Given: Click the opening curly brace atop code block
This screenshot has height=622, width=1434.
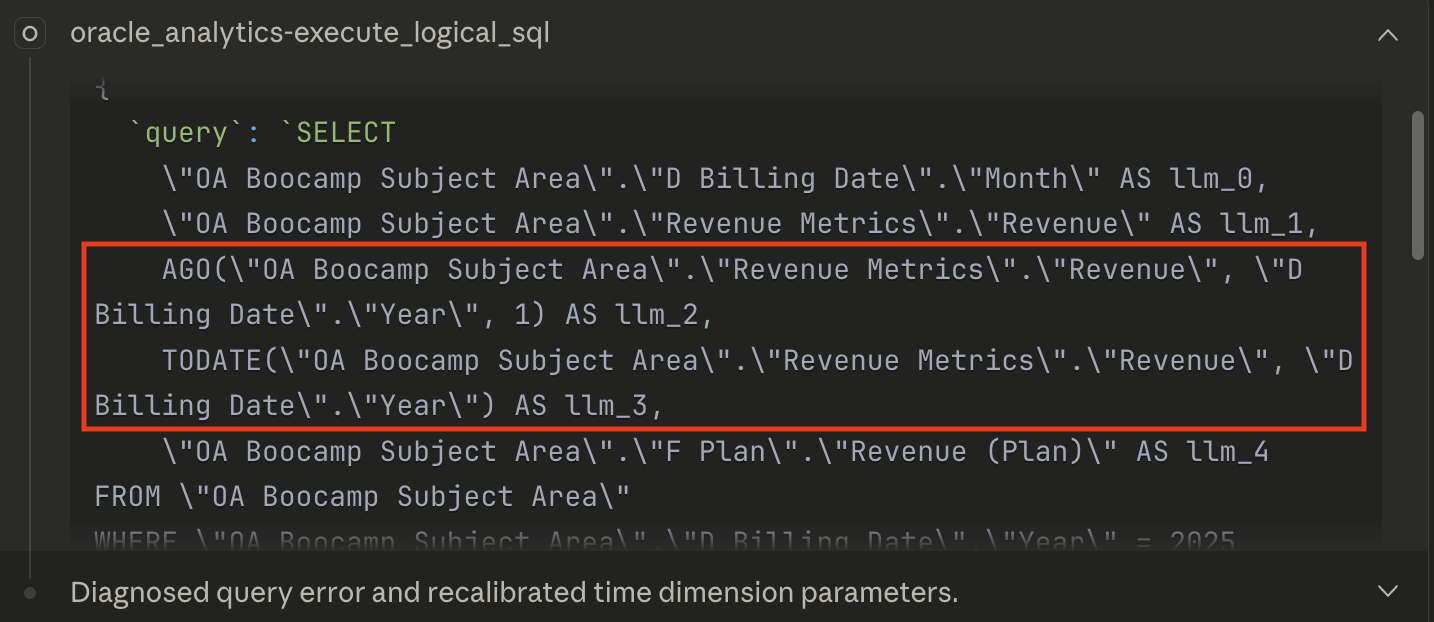Looking at the screenshot, I should 102,89.
